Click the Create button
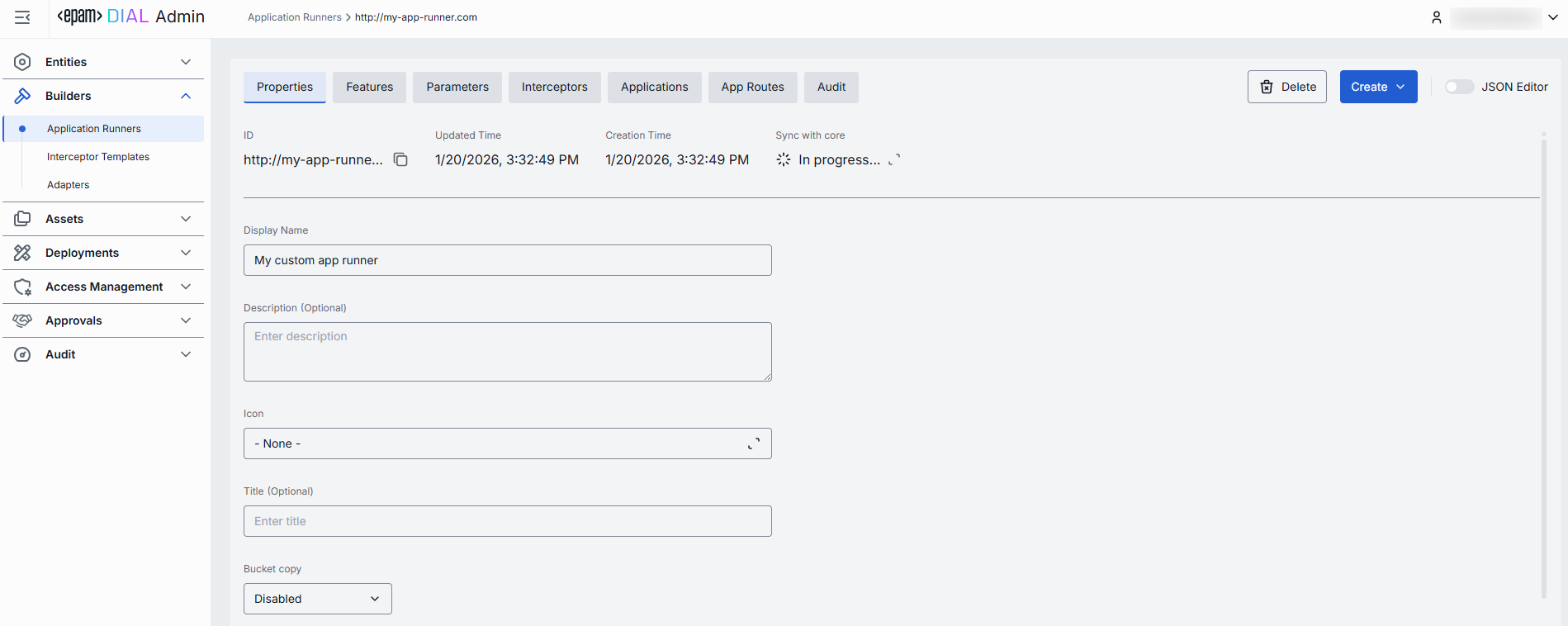This screenshot has width=1568, height=626. point(1377,87)
